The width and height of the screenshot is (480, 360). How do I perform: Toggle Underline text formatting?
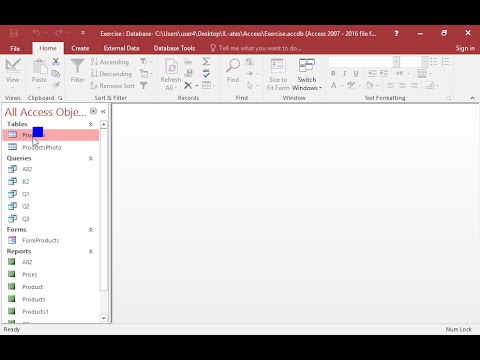[356, 73]
